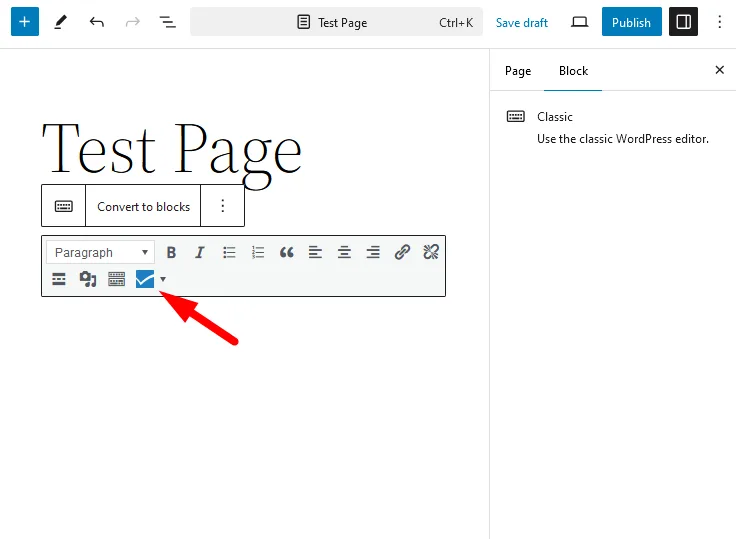Screen dimensions: 736x539
Task: Click the remove link icon
Action: [x=431, y=253]
